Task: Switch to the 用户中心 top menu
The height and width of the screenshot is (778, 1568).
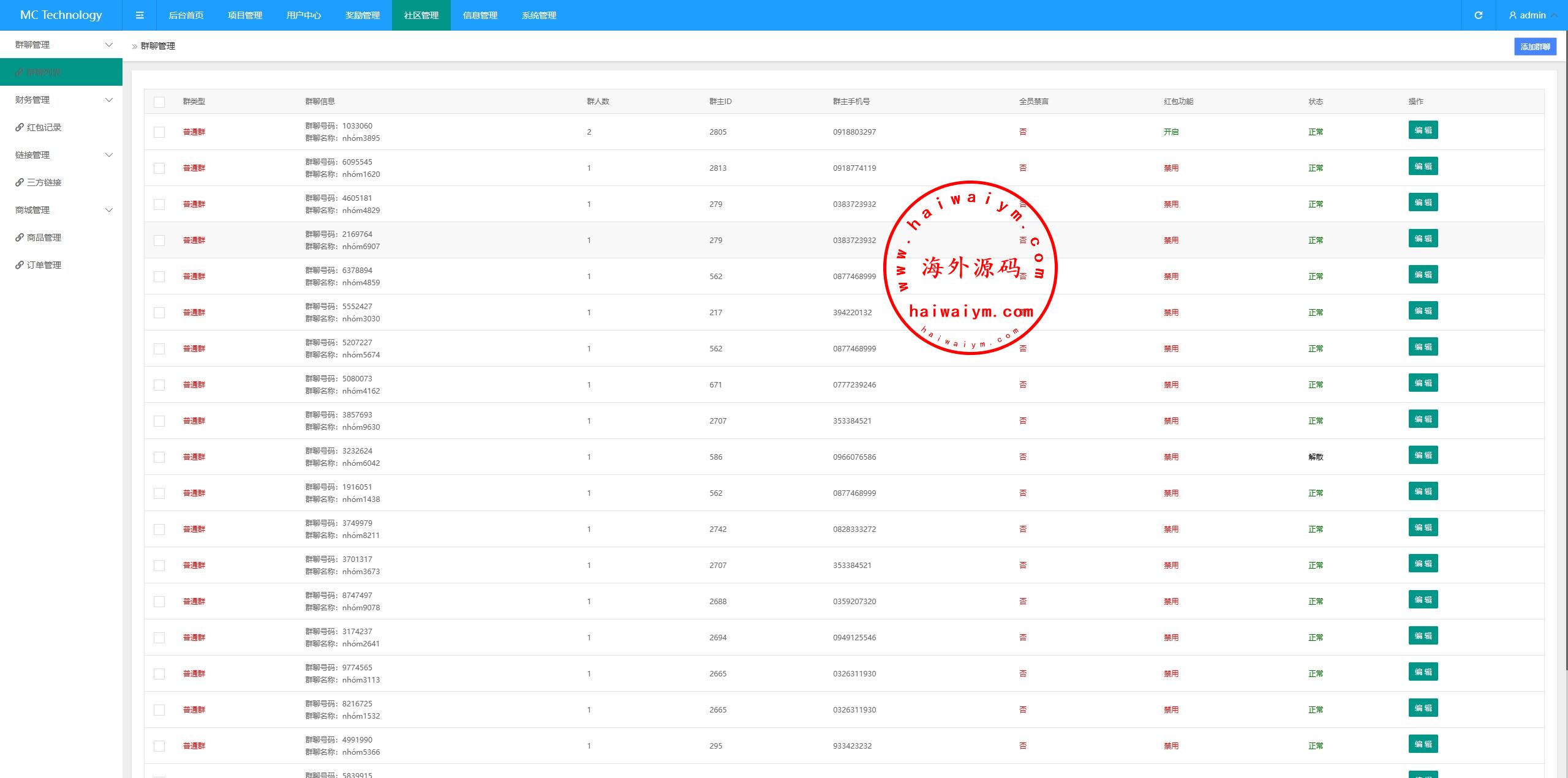Action: point(303,15)
